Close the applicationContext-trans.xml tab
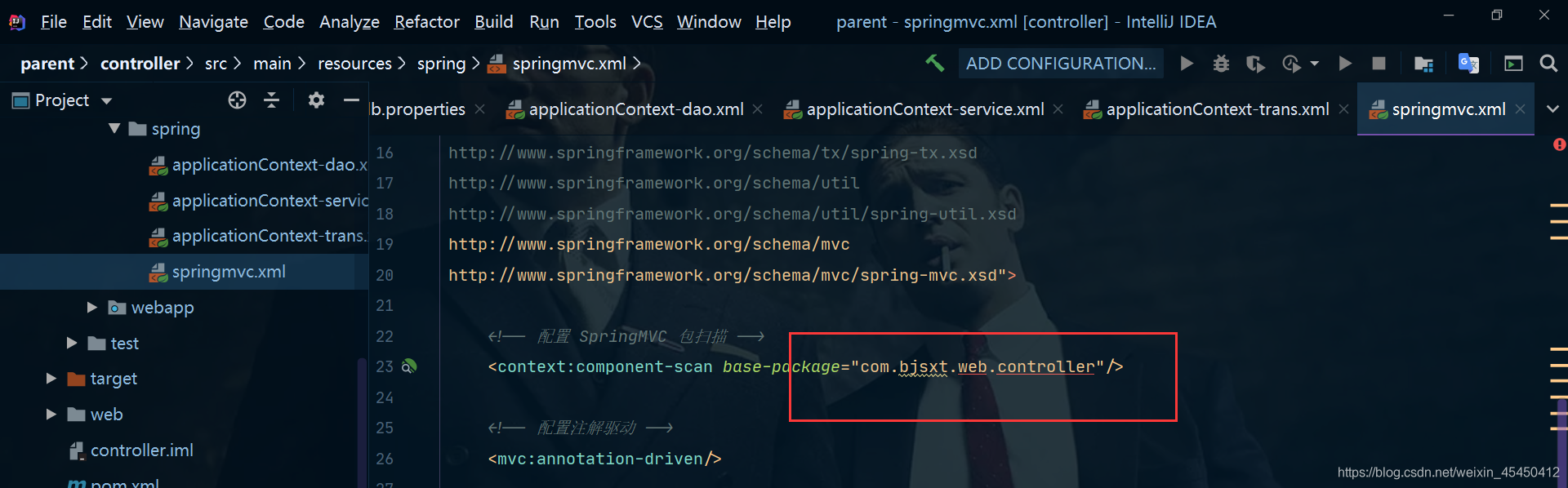 tap(1343, 109)
